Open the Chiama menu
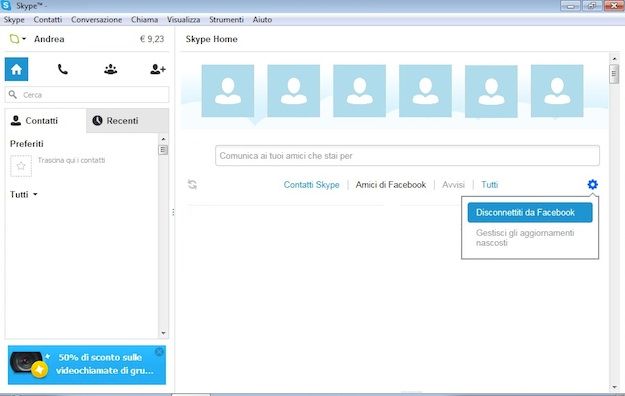Image resolution: width=625 pixels, height=396 pixels. tap(144, 20)
